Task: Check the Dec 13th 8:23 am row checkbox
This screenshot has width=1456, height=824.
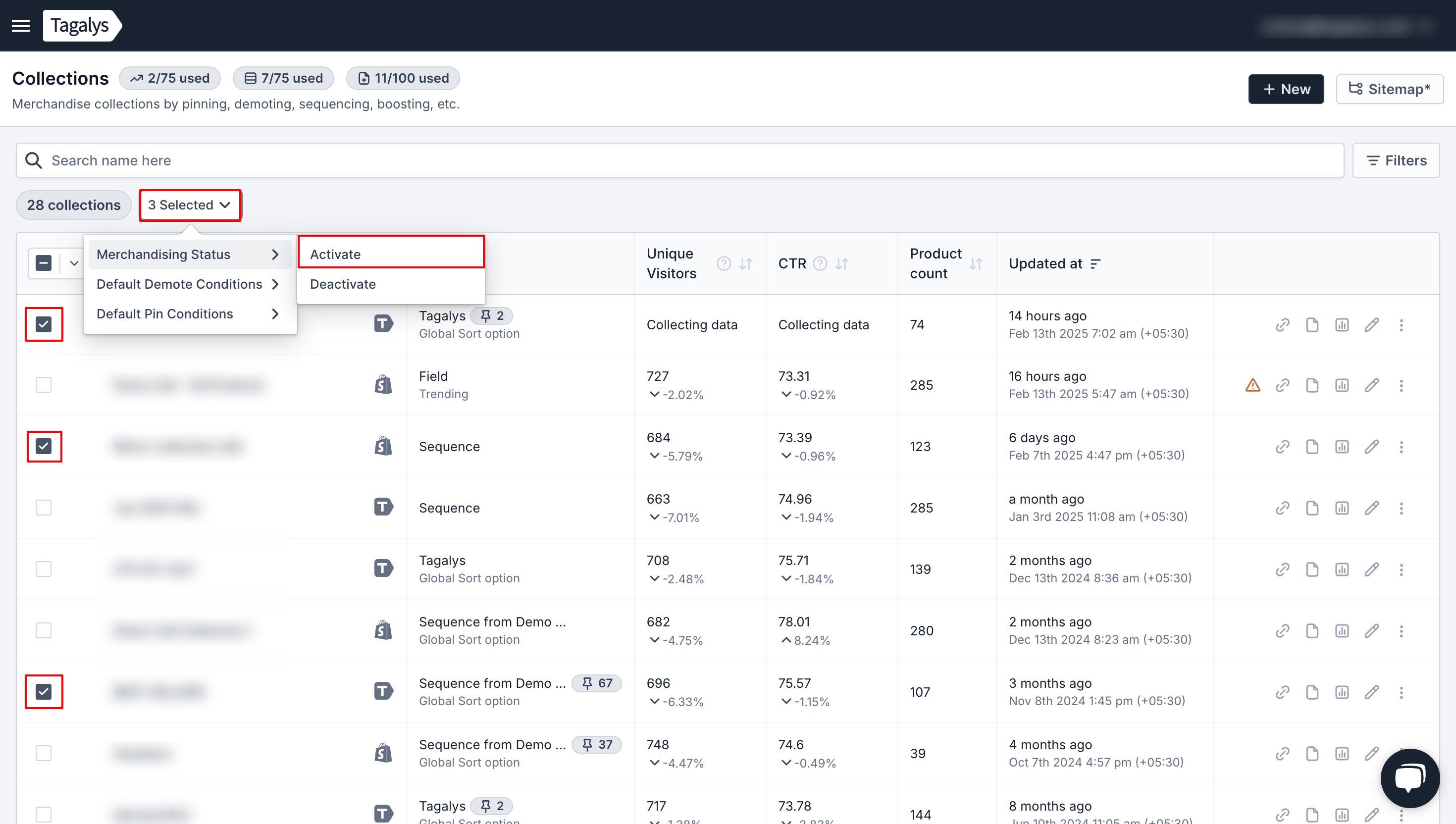Action: pos(44,630)
